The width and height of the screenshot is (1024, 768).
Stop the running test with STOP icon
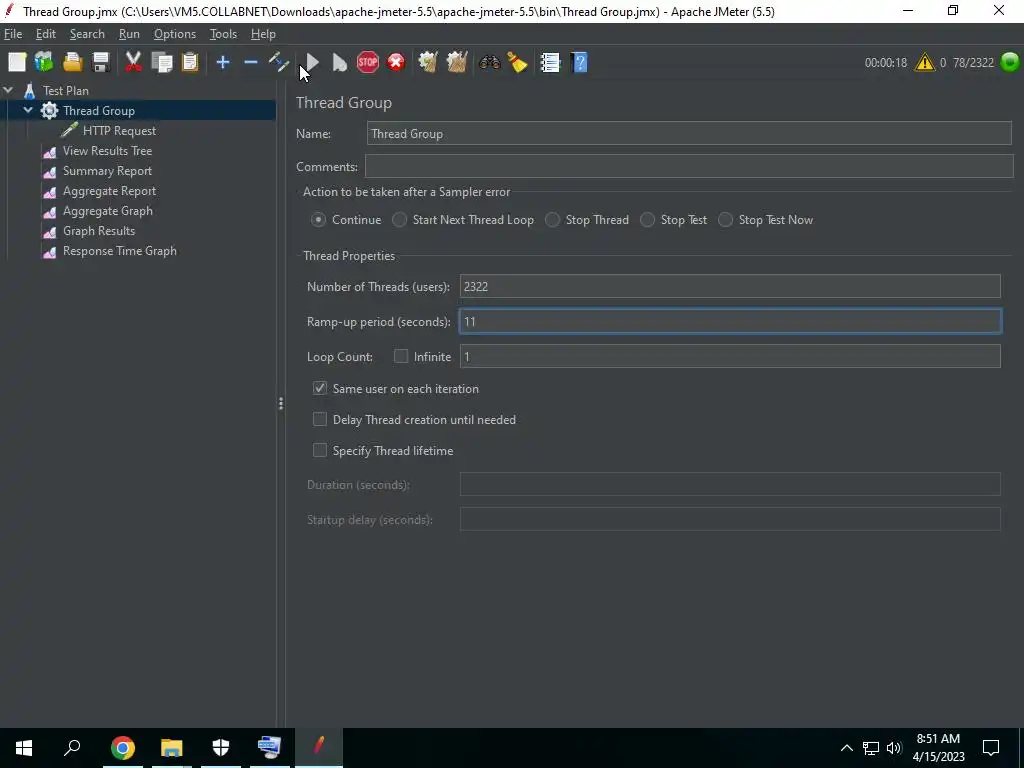(x=368, y=62)
